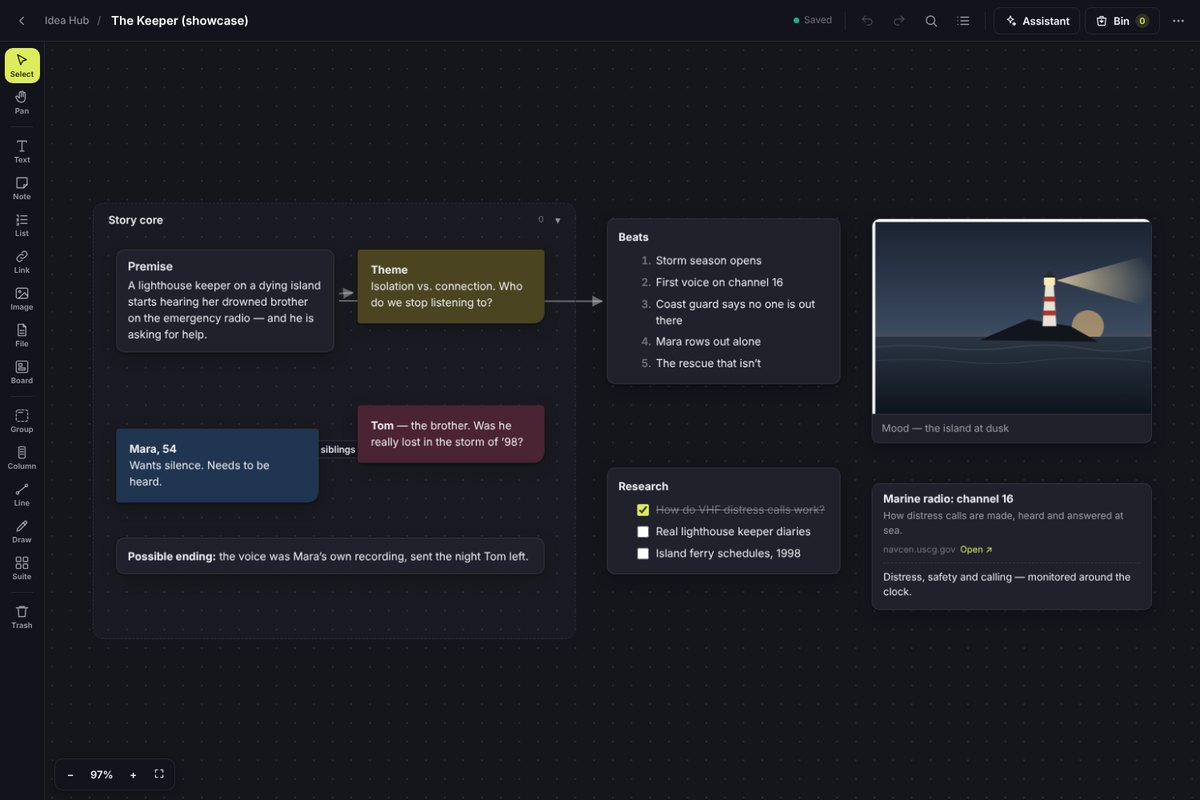Click the Beats list title
This screenshot has width=1200, height=800.
634,237
